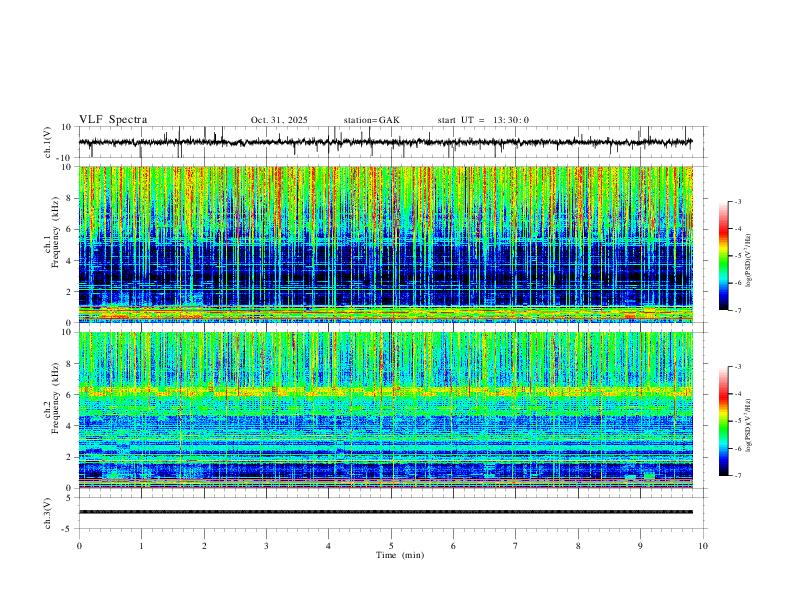Click the "6" kHz tick on the ch.2 frequency axis
792x612 pixels.
click(x=70, y=395)
